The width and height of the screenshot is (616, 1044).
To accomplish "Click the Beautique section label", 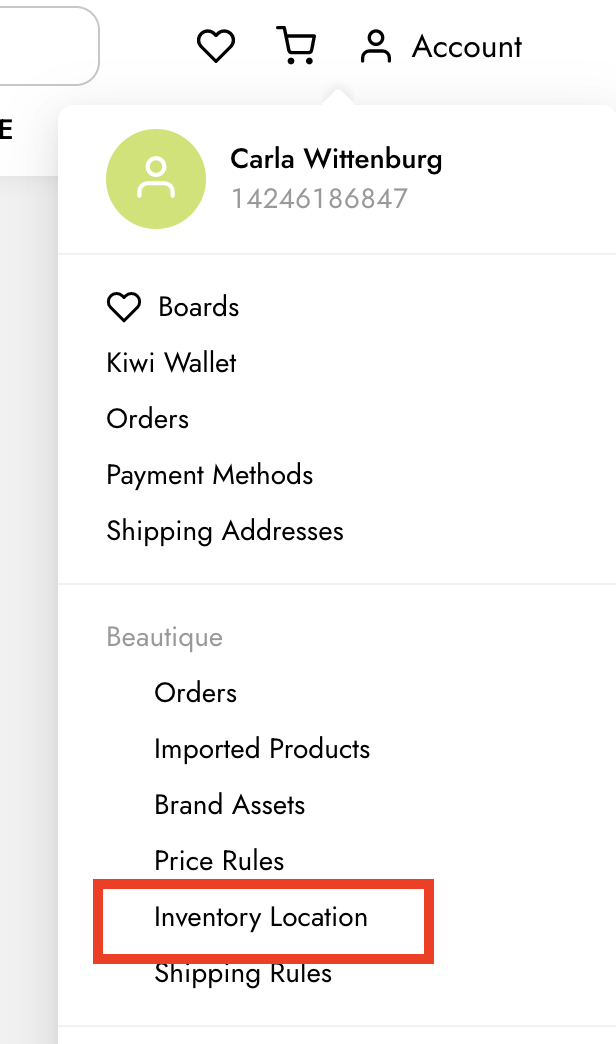I will point(164,637).
